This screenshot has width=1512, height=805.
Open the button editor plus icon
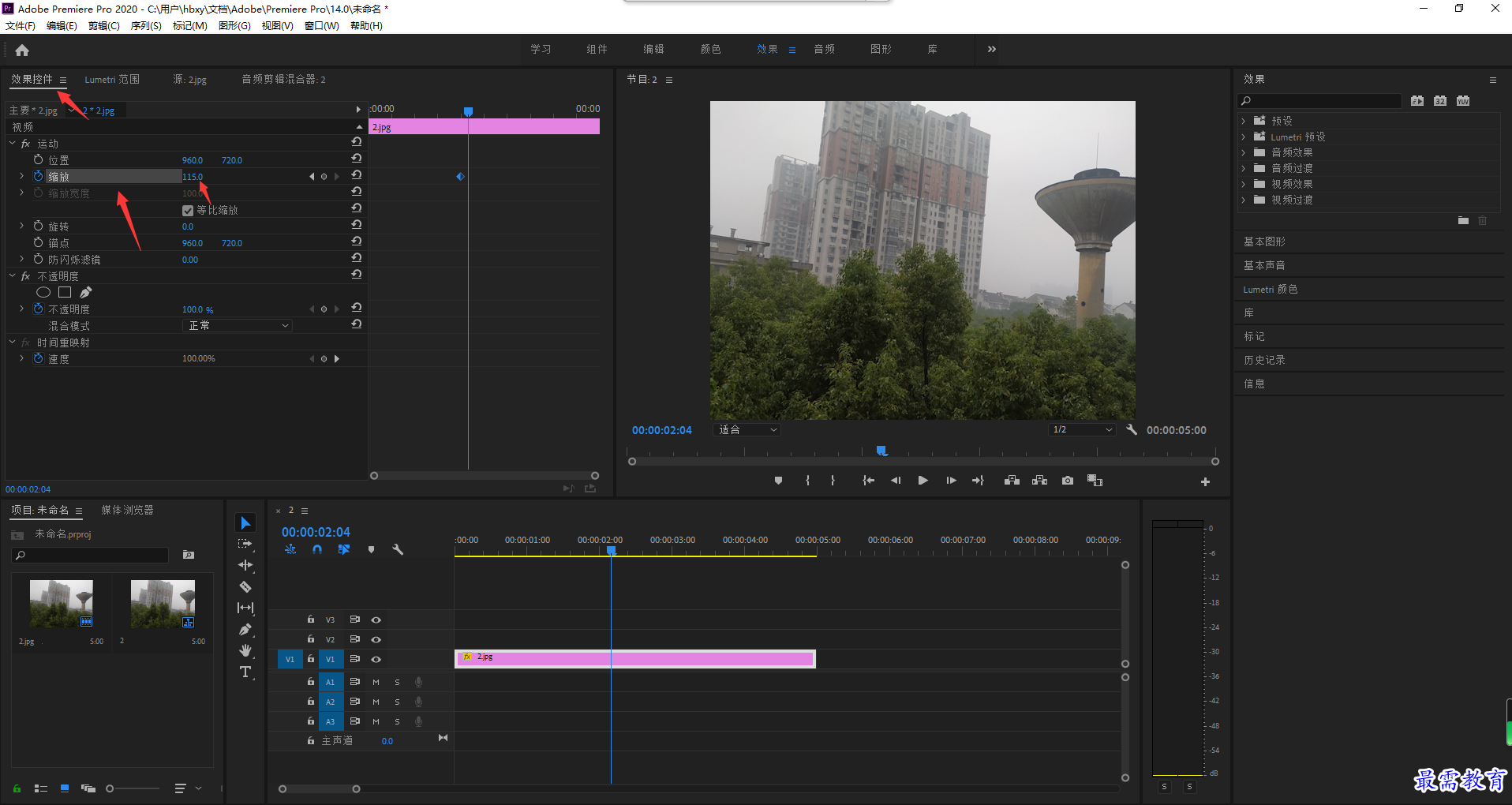(x=1205, y=481)
